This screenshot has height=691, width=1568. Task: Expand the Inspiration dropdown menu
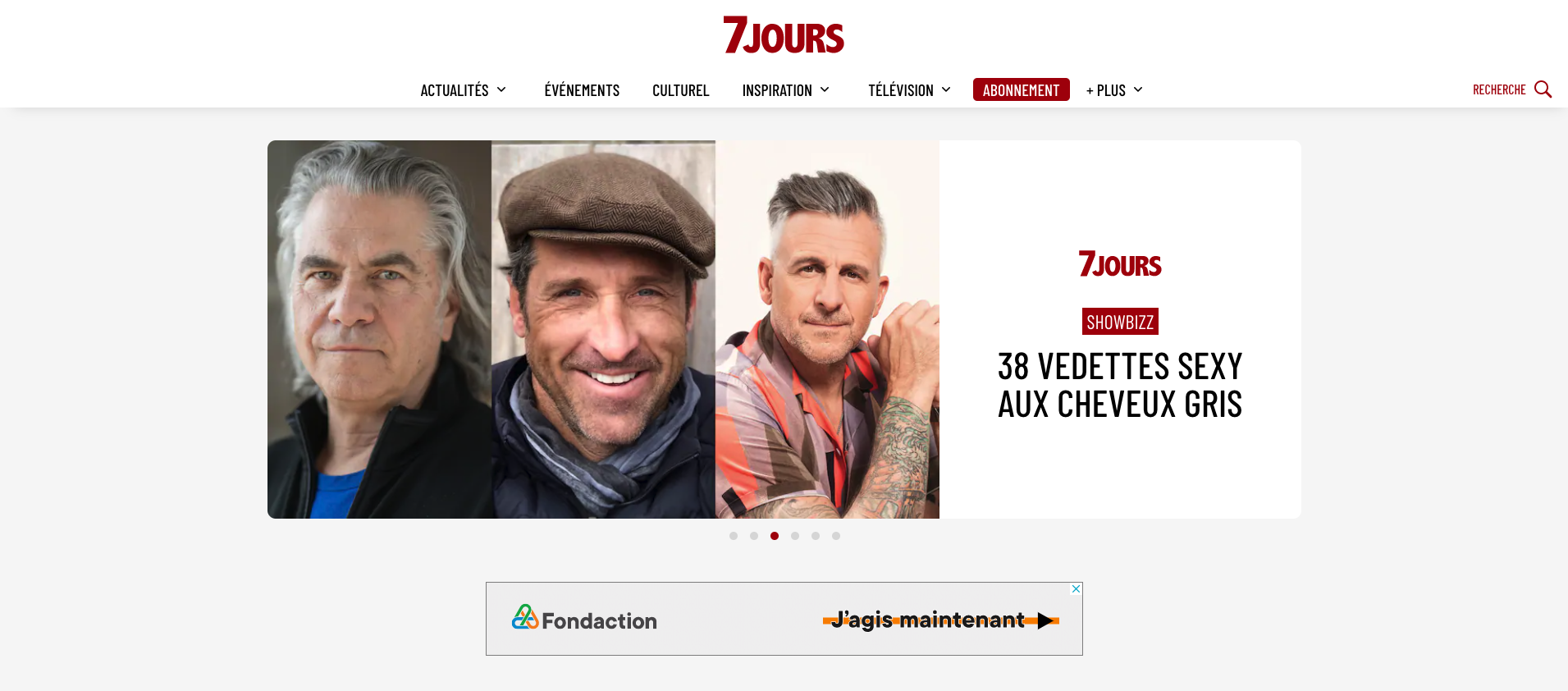click(786, 90)
